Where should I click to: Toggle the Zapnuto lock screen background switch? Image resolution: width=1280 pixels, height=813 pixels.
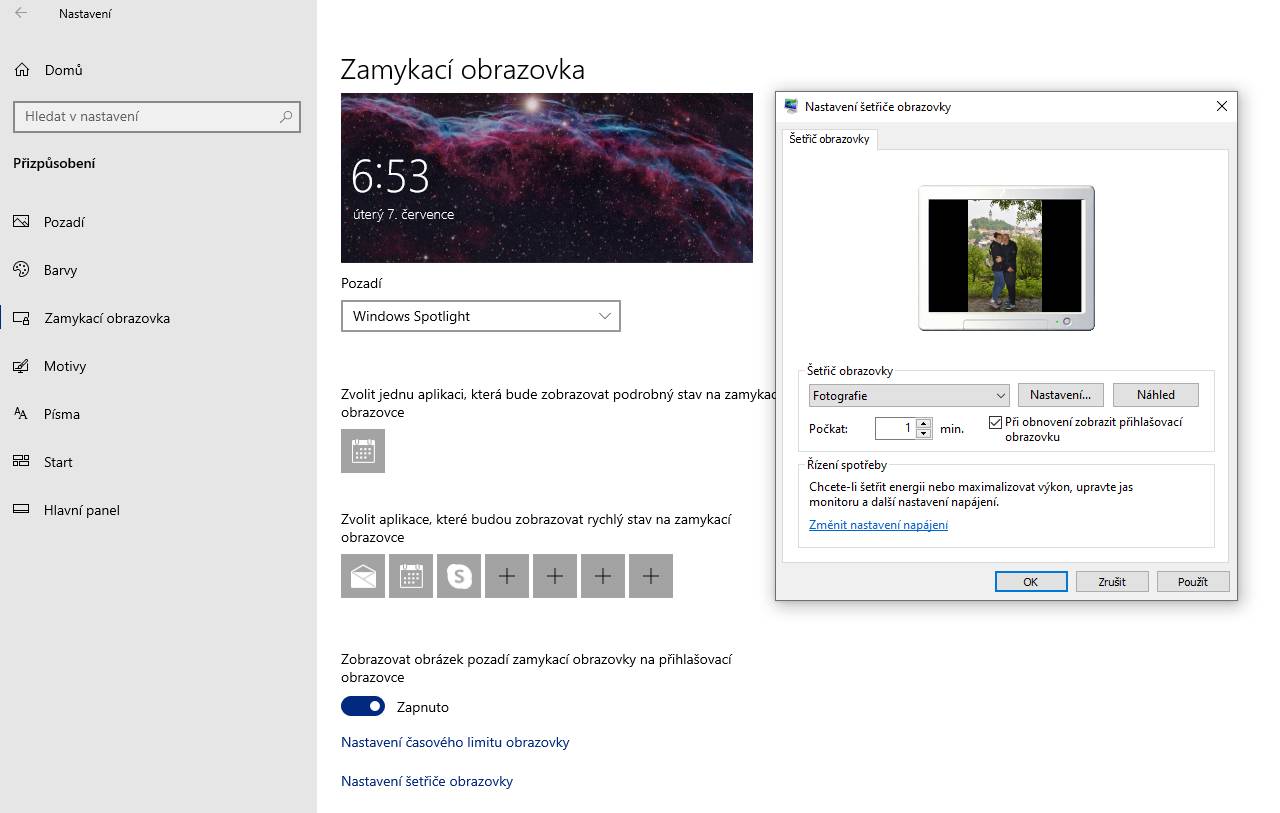pyautogui.click(x=363, y=706)
